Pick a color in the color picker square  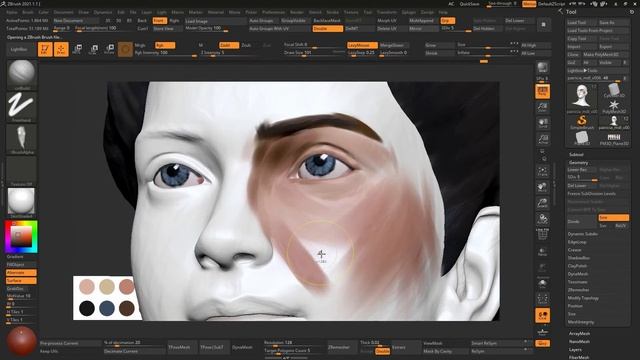click(x=21, y=237)
